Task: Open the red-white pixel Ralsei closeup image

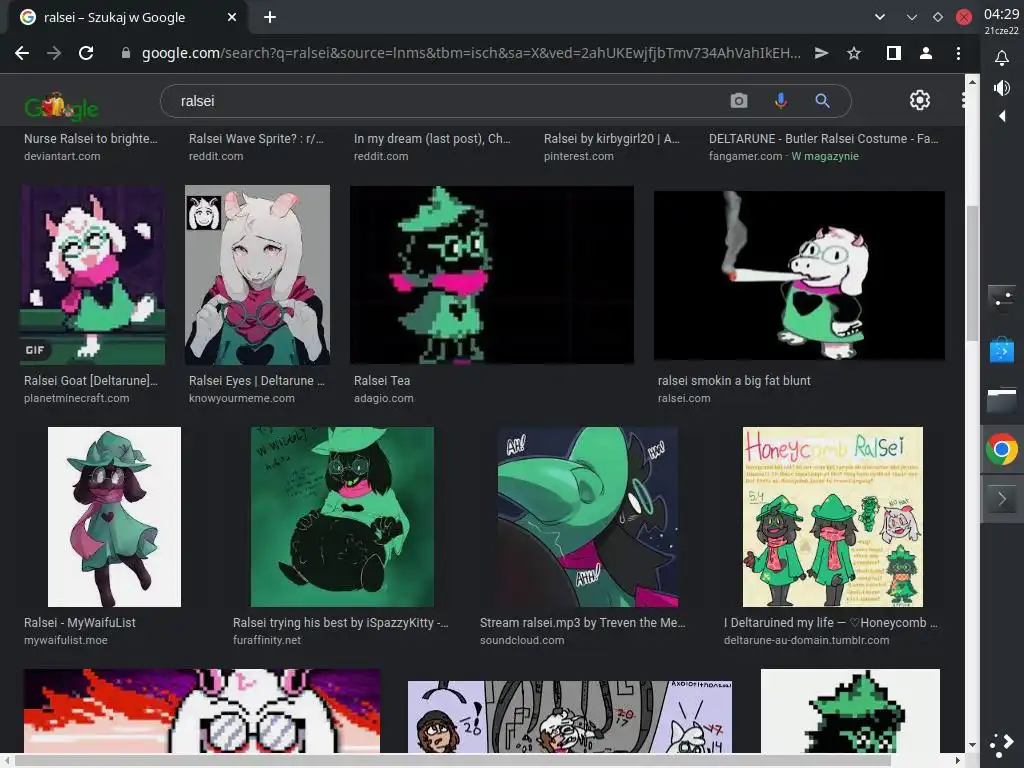Action: pyautogui.click(x=202, y=711)
